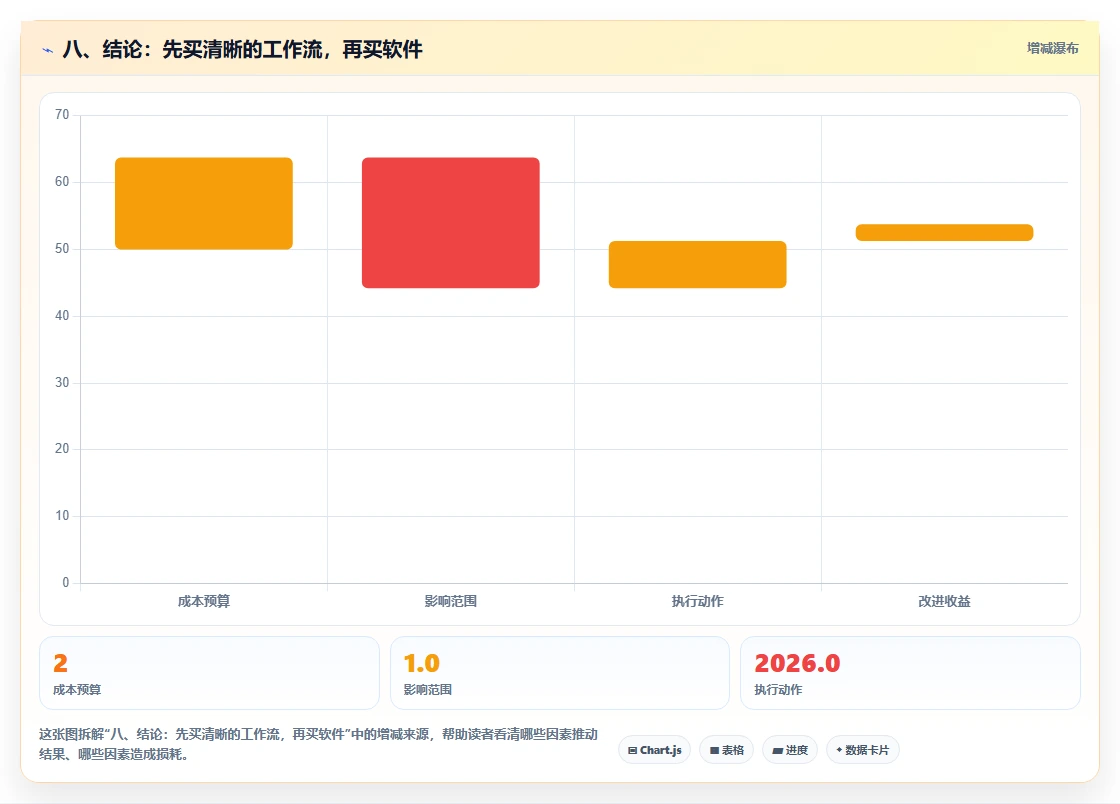1120x804 pixels.
Task: Click the chart description paragraph starting 这张图拆解
Action: [x=319, y=744]
